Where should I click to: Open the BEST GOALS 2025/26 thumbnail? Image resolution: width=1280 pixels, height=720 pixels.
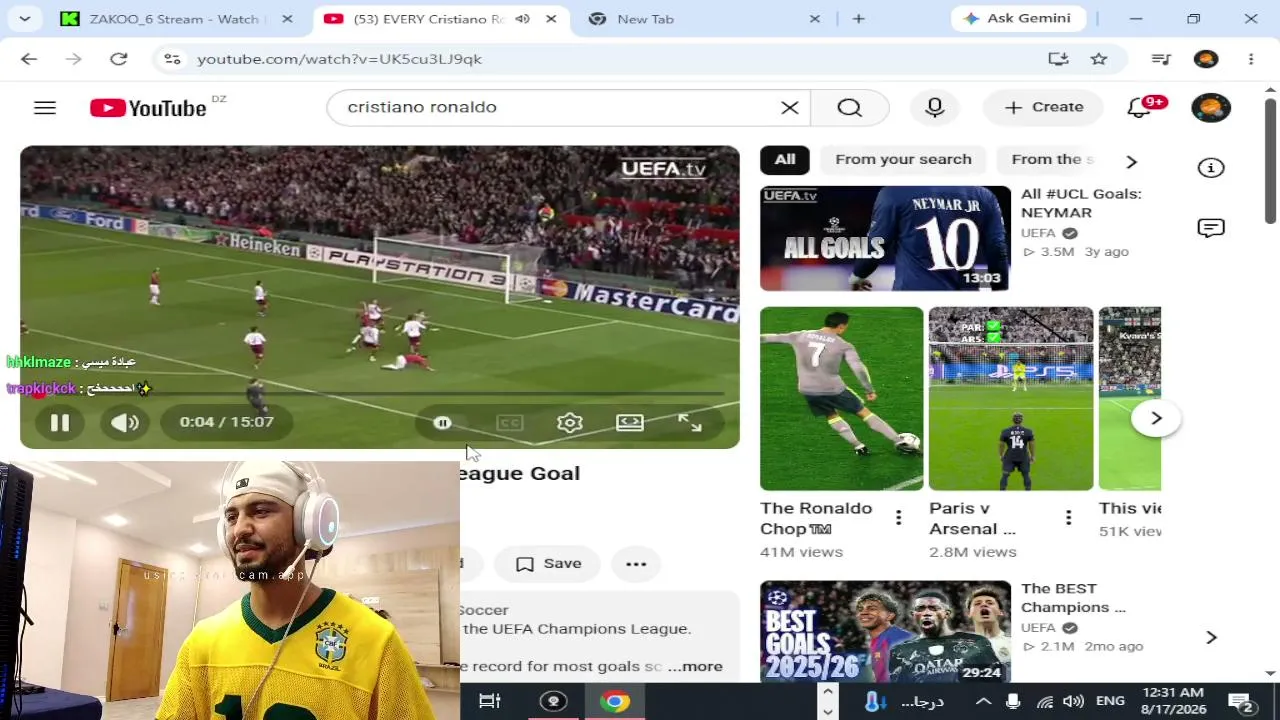click(x=885, y=632)
